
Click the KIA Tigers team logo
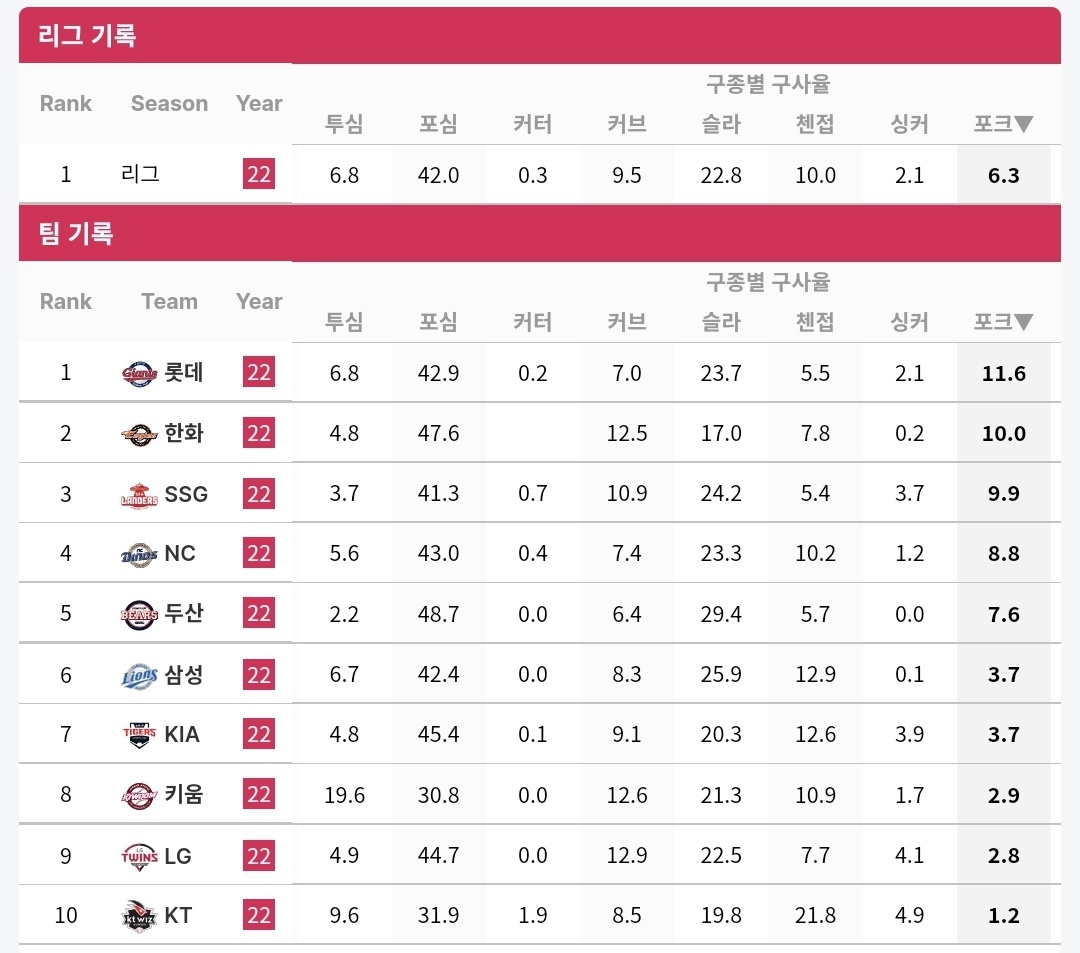tap(139, 735)
